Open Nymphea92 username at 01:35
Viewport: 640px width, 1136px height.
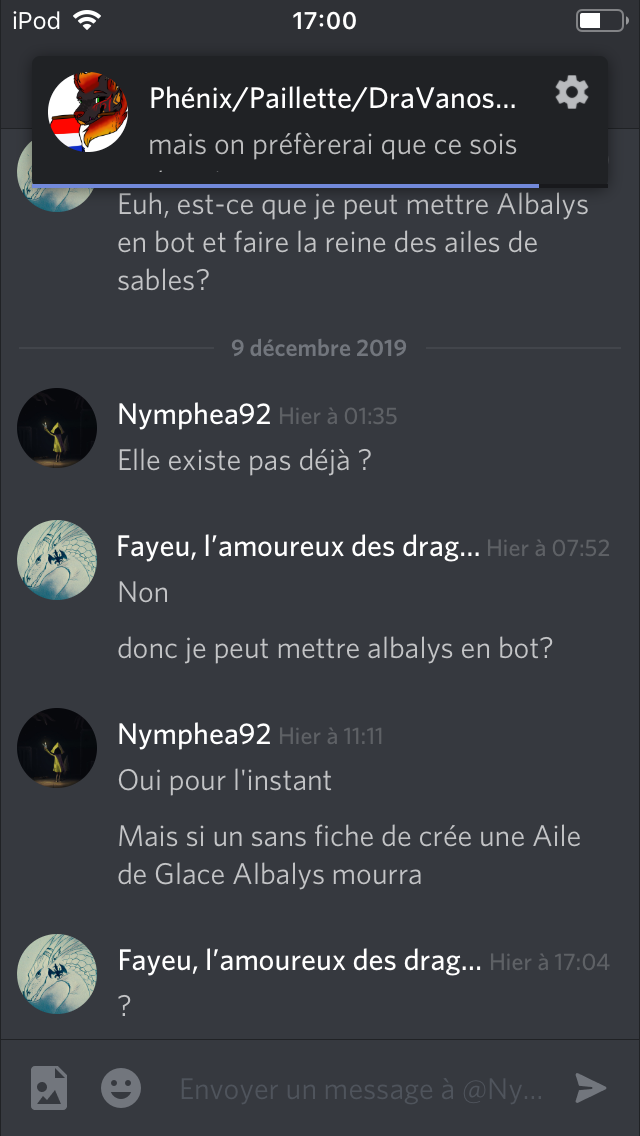pyautogui.click(x=194, y=415)
